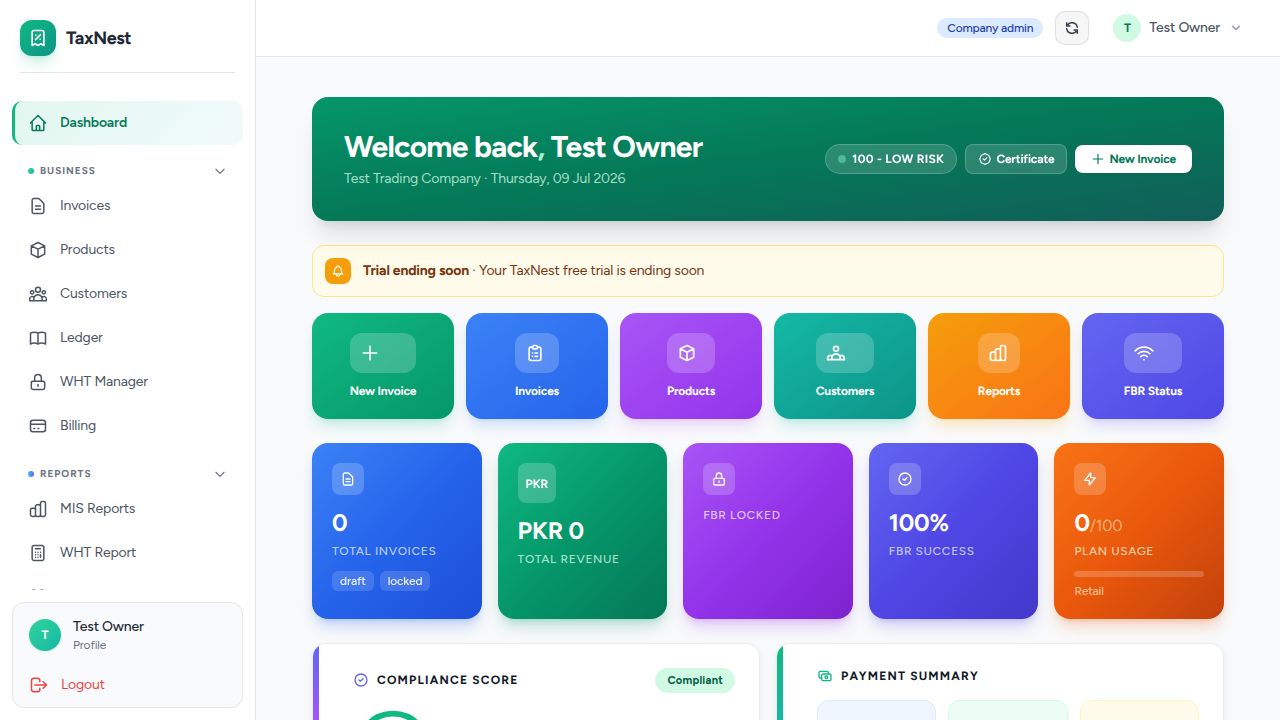Click the Ledger book icon in sidebar
This screenshot has height=720, width=1280.
coord(38,338)
